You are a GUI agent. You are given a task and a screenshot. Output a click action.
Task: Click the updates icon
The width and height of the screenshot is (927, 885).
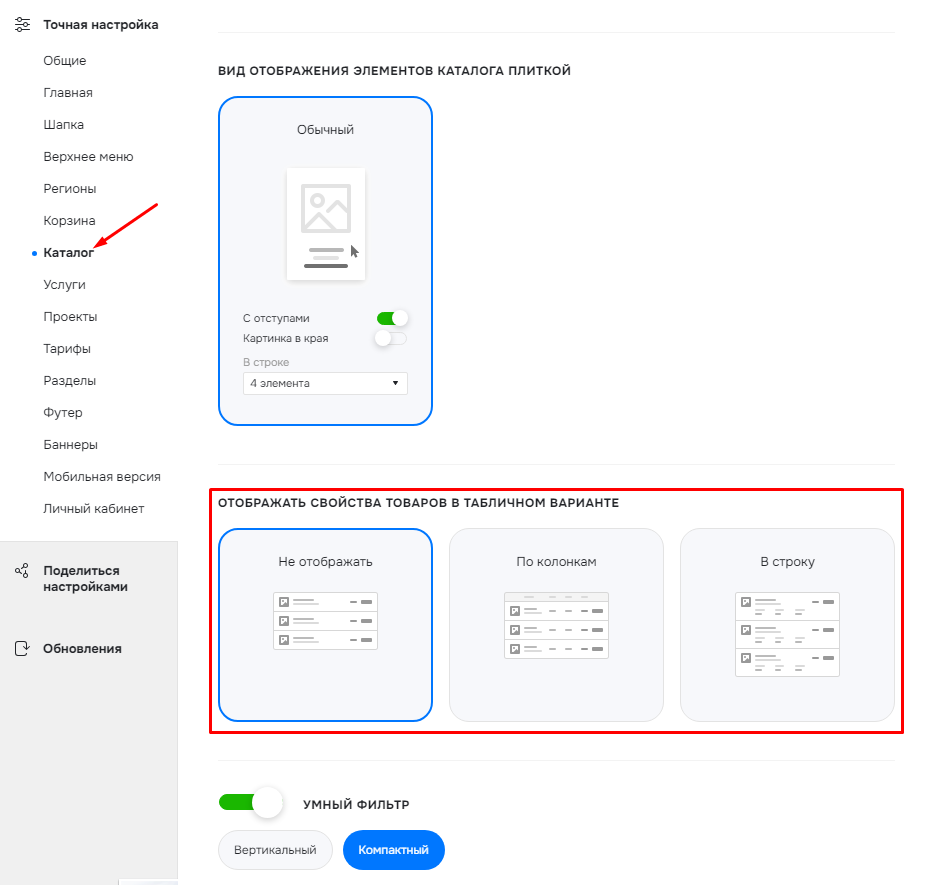22,649
